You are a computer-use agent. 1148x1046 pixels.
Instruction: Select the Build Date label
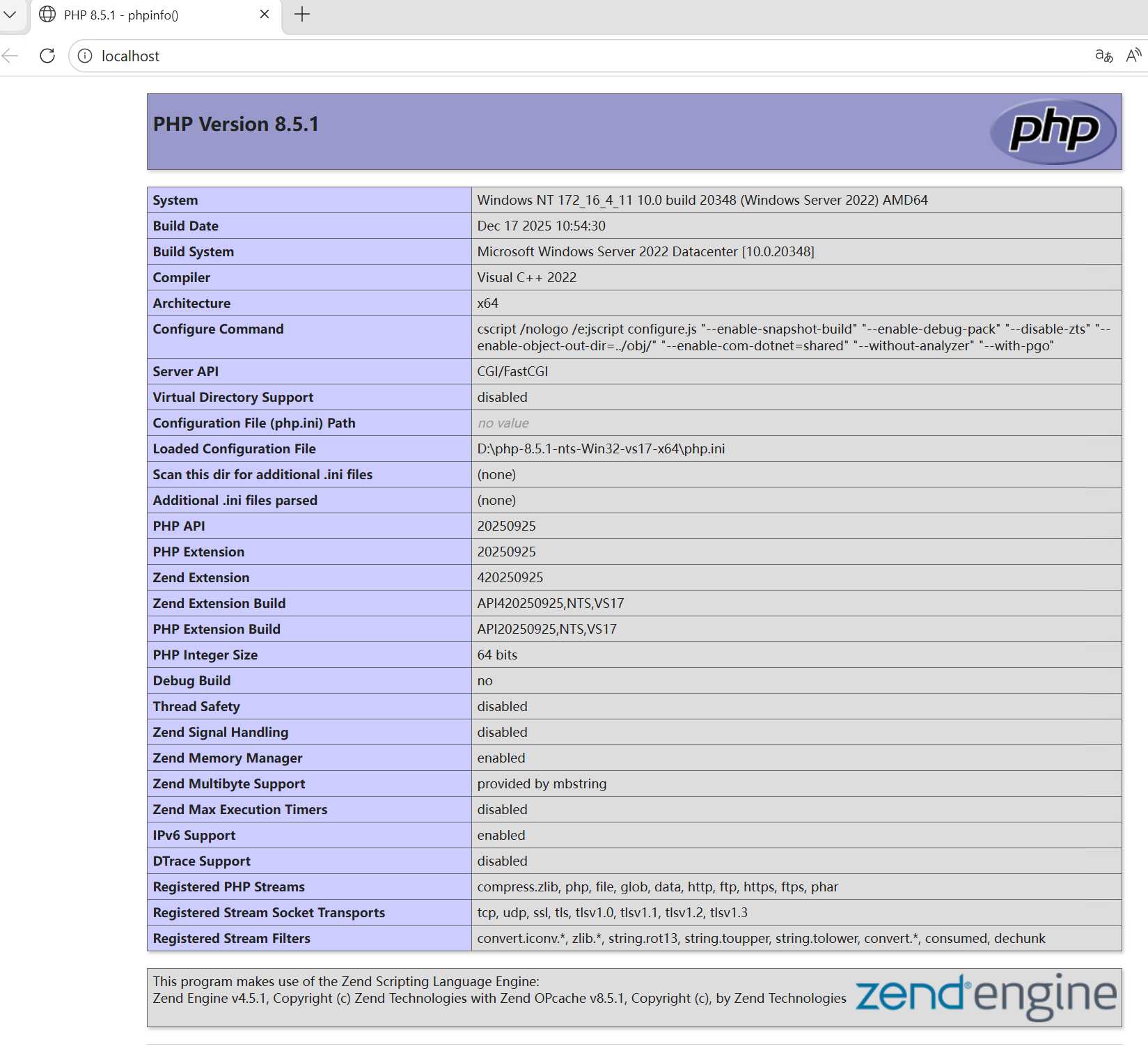186,226
